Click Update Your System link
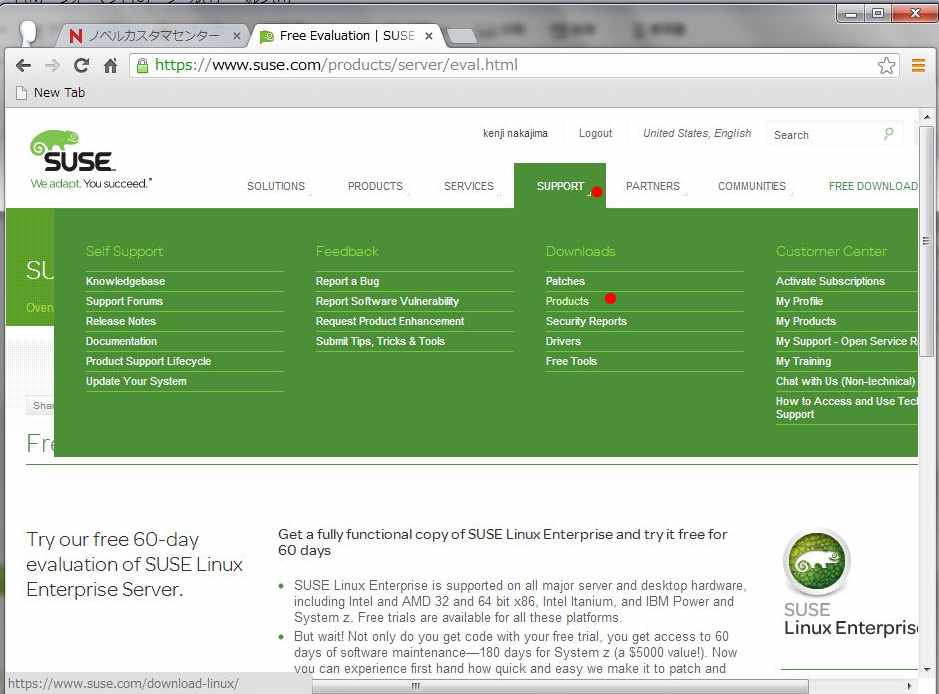The image size is (939, 694). point(136,381)
